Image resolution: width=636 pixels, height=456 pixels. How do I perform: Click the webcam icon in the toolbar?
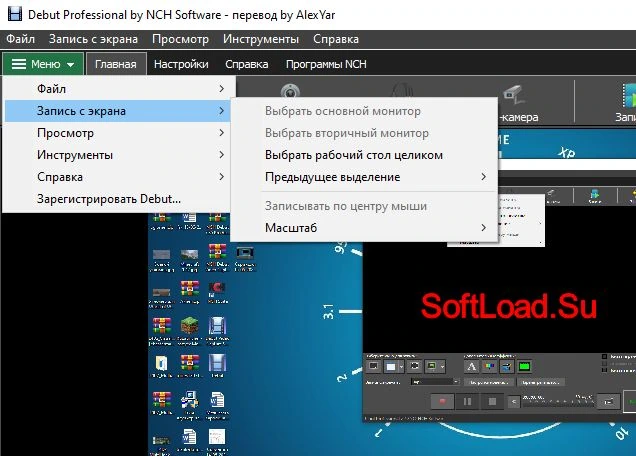point(290,90)
